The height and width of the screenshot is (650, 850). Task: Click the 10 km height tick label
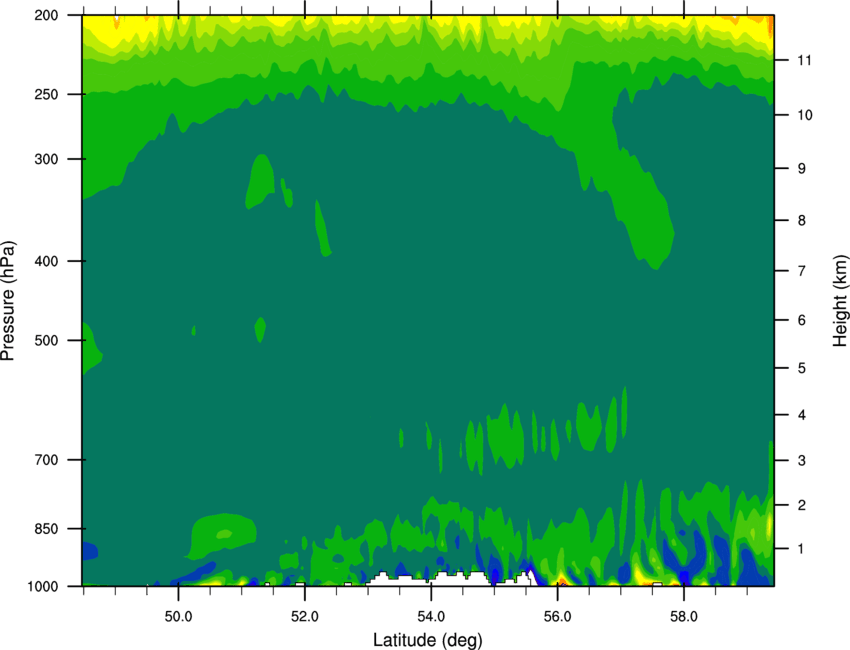[805, 115]
